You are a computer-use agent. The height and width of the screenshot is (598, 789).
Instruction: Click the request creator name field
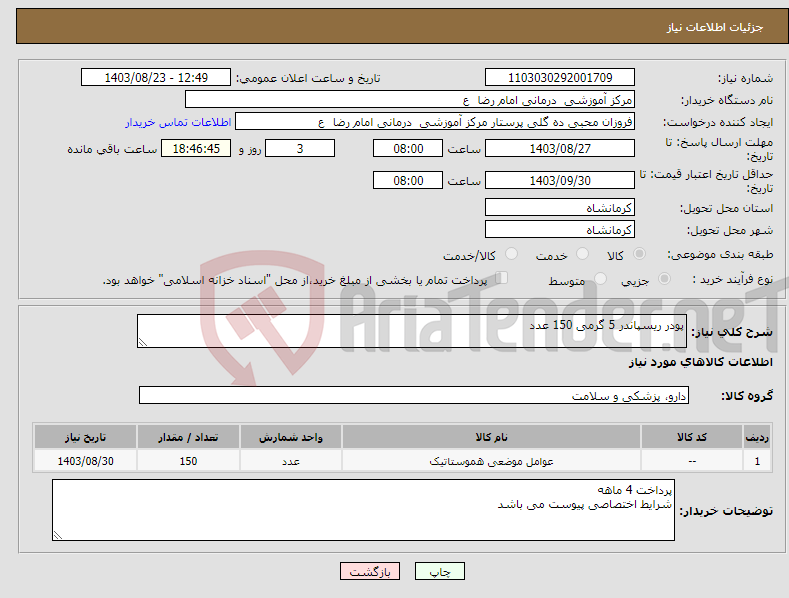[435, 122]
